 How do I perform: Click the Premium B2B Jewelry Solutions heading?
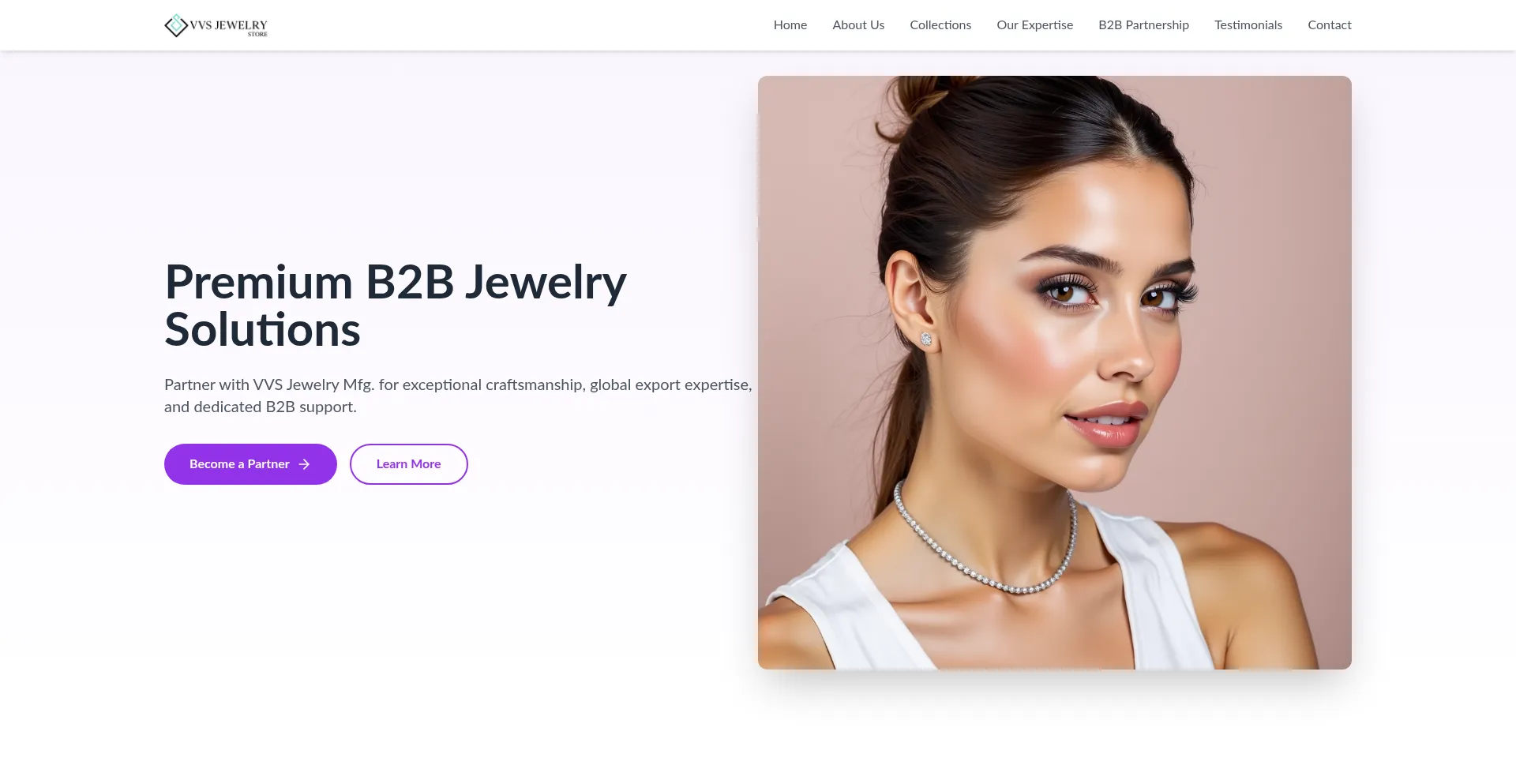coord(396,306)
